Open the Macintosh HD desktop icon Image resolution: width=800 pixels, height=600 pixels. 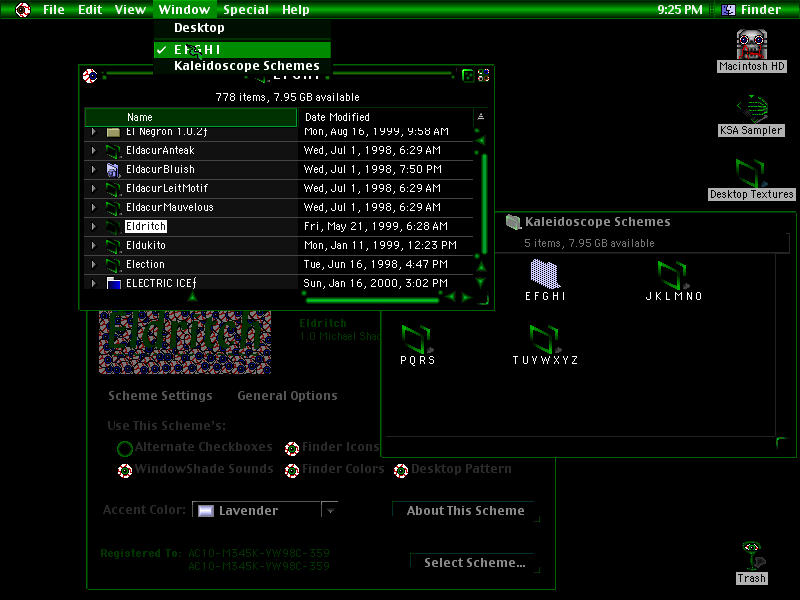[x=752, y=44]
